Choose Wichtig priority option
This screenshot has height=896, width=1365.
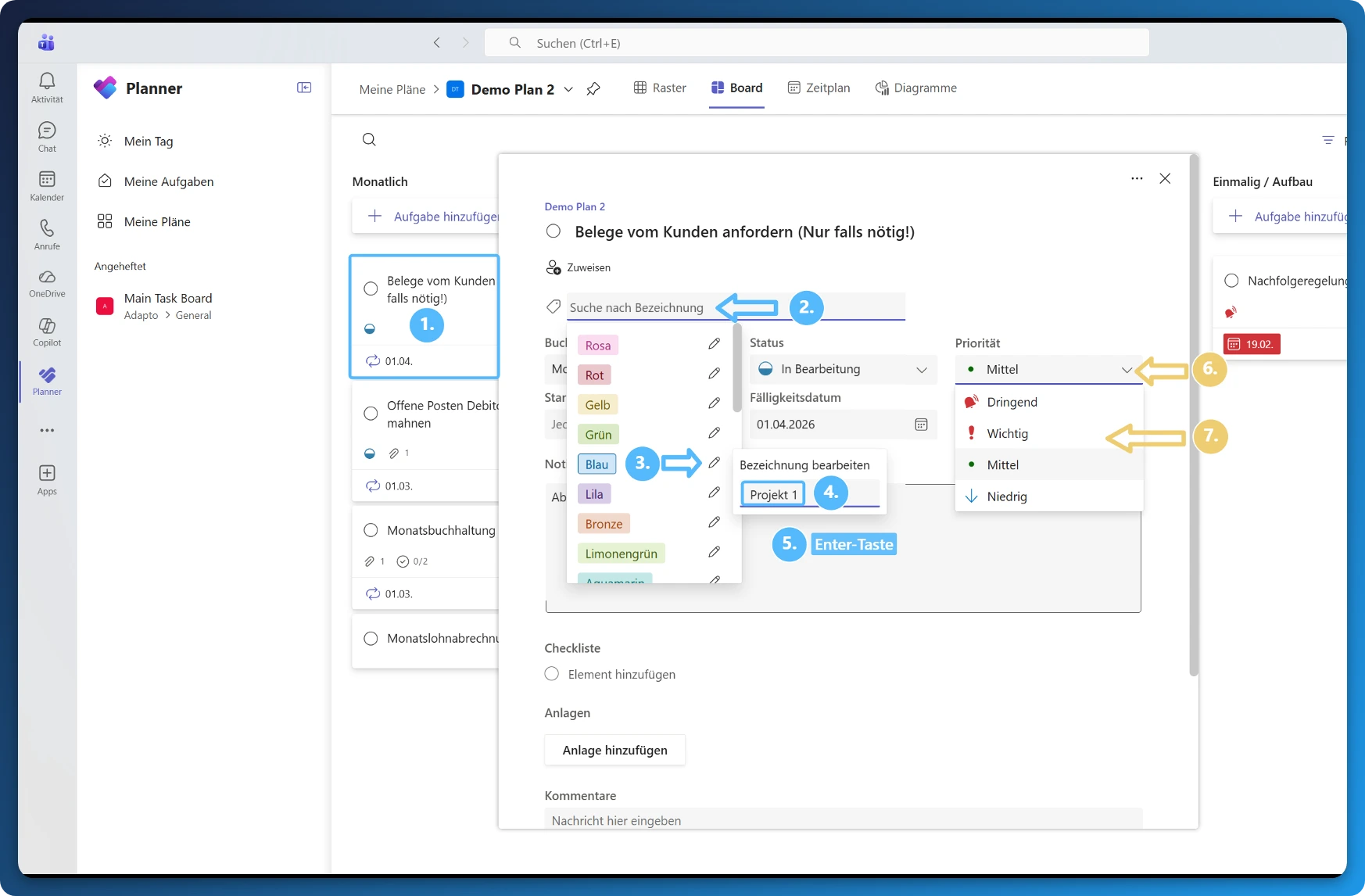click(x=1048, y=433)
